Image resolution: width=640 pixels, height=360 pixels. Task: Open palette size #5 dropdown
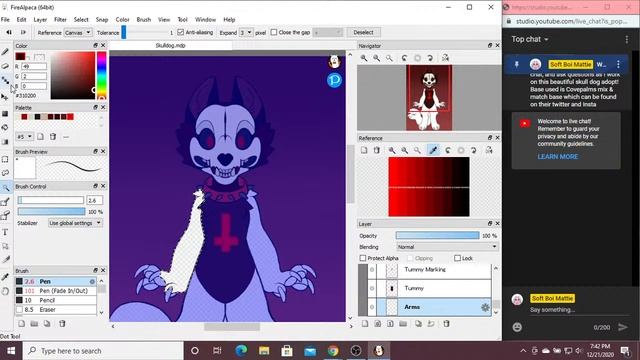tap(24, 137)
